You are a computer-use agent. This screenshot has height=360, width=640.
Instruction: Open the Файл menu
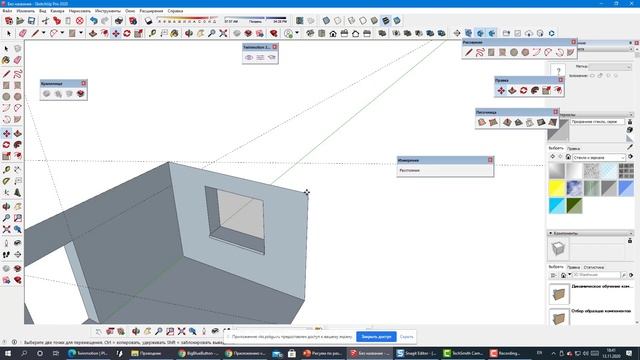pyautogui.click(x=7, y=11)
